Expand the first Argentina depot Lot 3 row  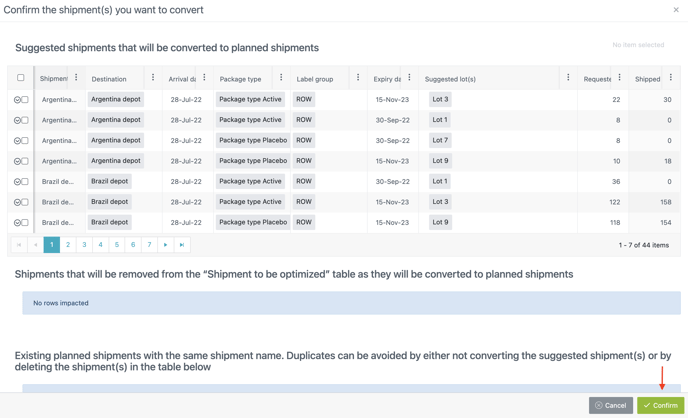coord(17,100)
